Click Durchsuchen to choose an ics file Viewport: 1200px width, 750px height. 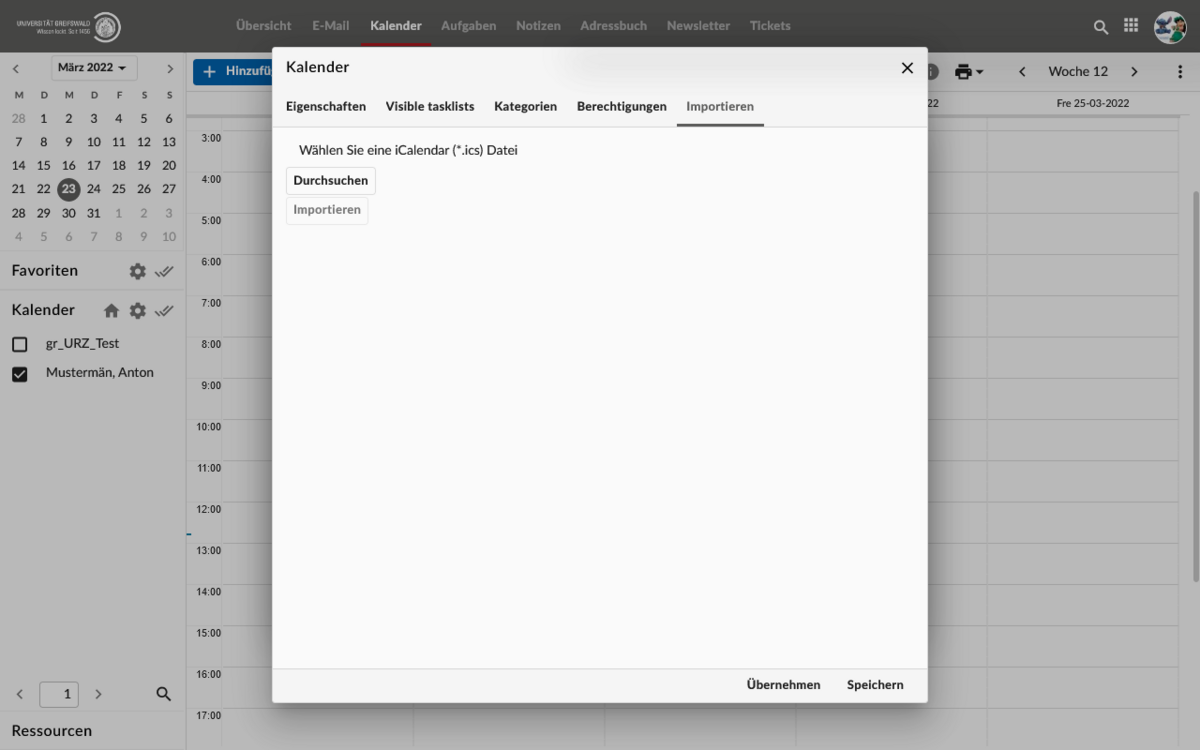(x=330, y=181)
